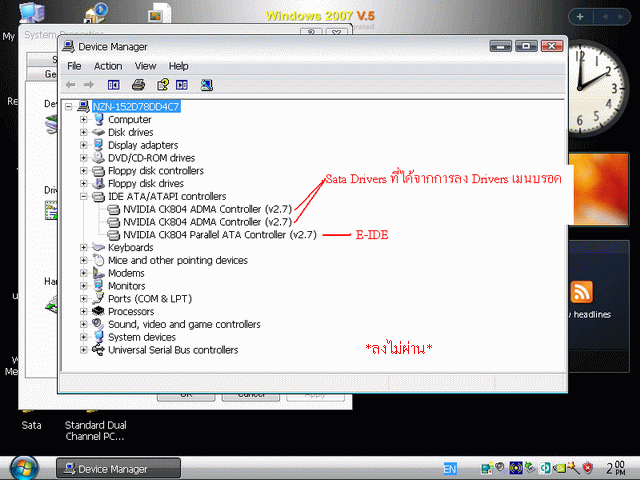Click the EN language indicator in taskbar
640x480 pixels.
[450, 469]
